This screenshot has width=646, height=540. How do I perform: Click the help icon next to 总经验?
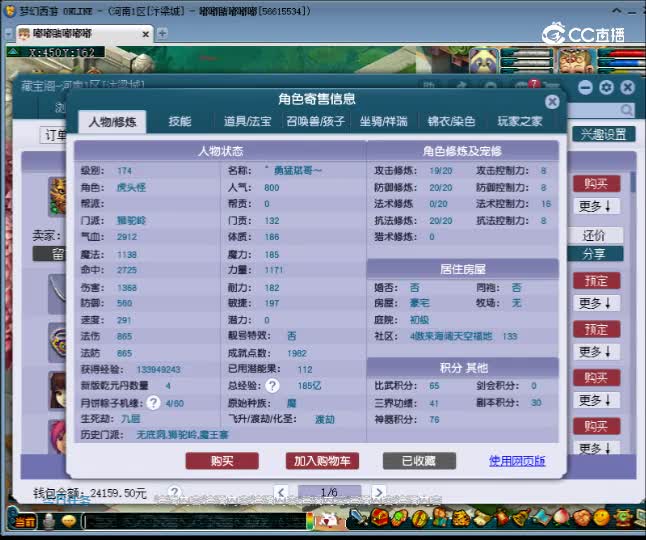[x=272, y=386]
